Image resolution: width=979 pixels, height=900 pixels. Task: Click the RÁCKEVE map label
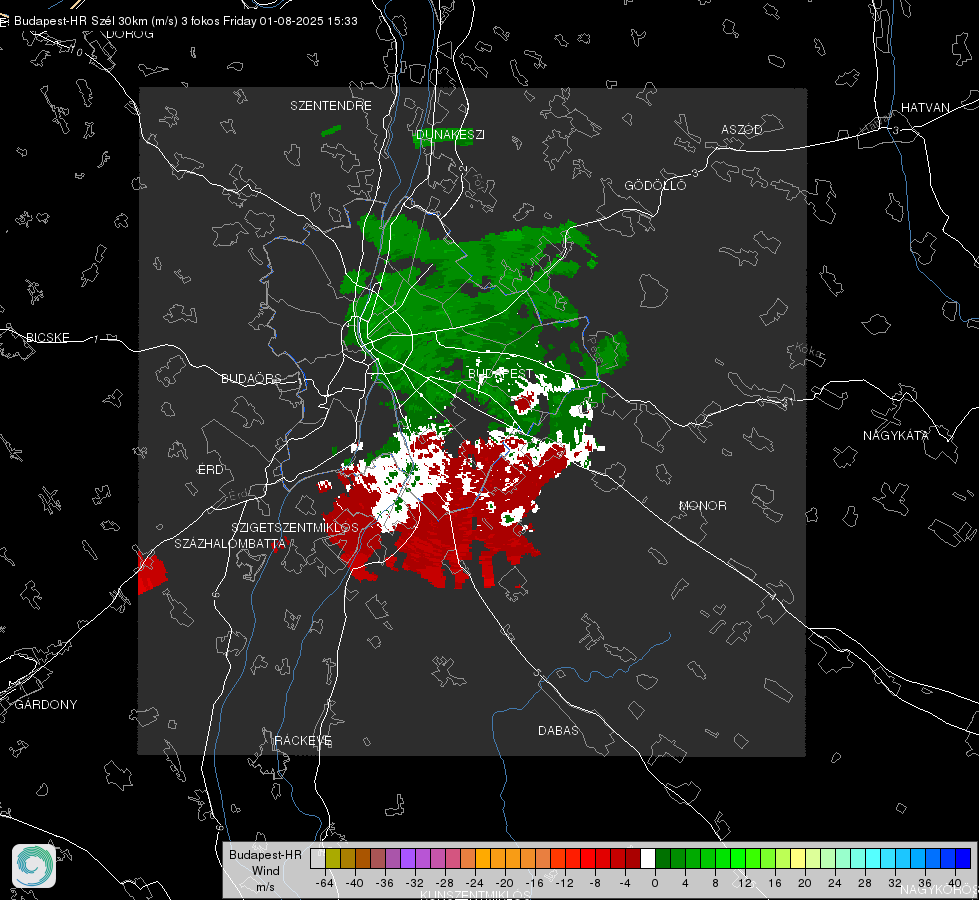tap(303, 741)
